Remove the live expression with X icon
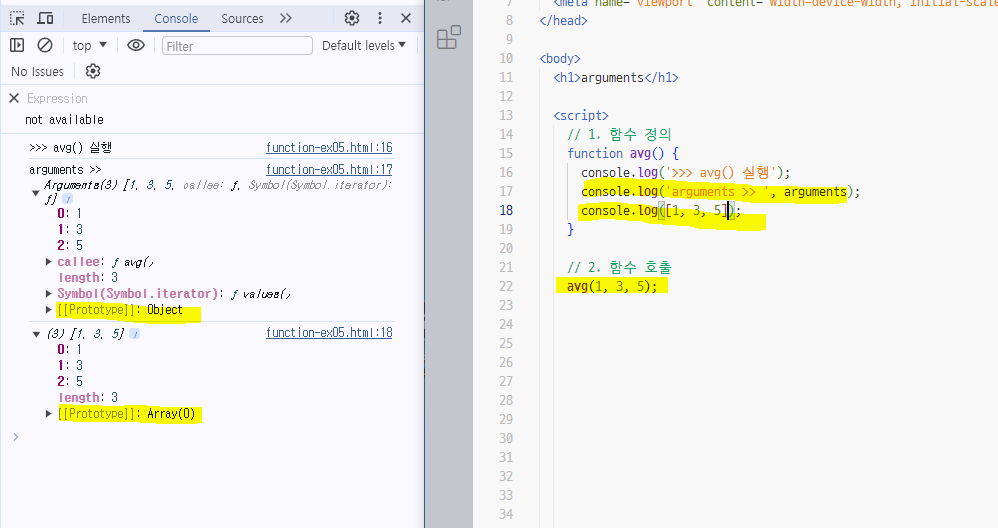 click(14, 98)
